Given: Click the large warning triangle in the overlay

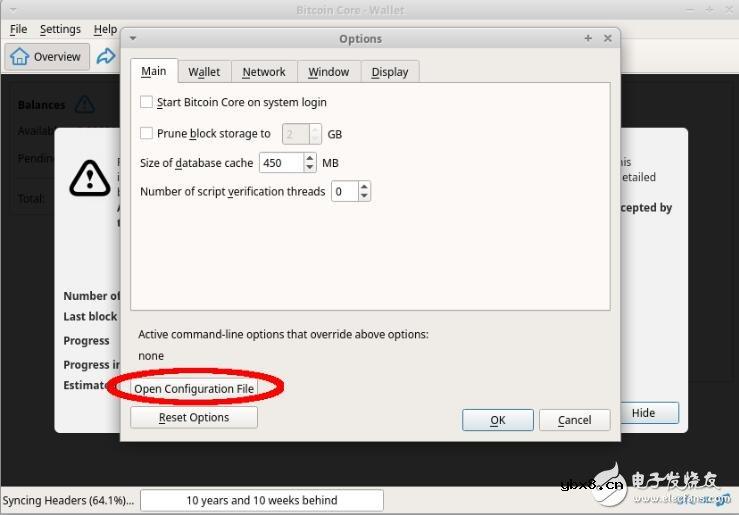Looking at the screenshot, I should [x=90, y=177].
